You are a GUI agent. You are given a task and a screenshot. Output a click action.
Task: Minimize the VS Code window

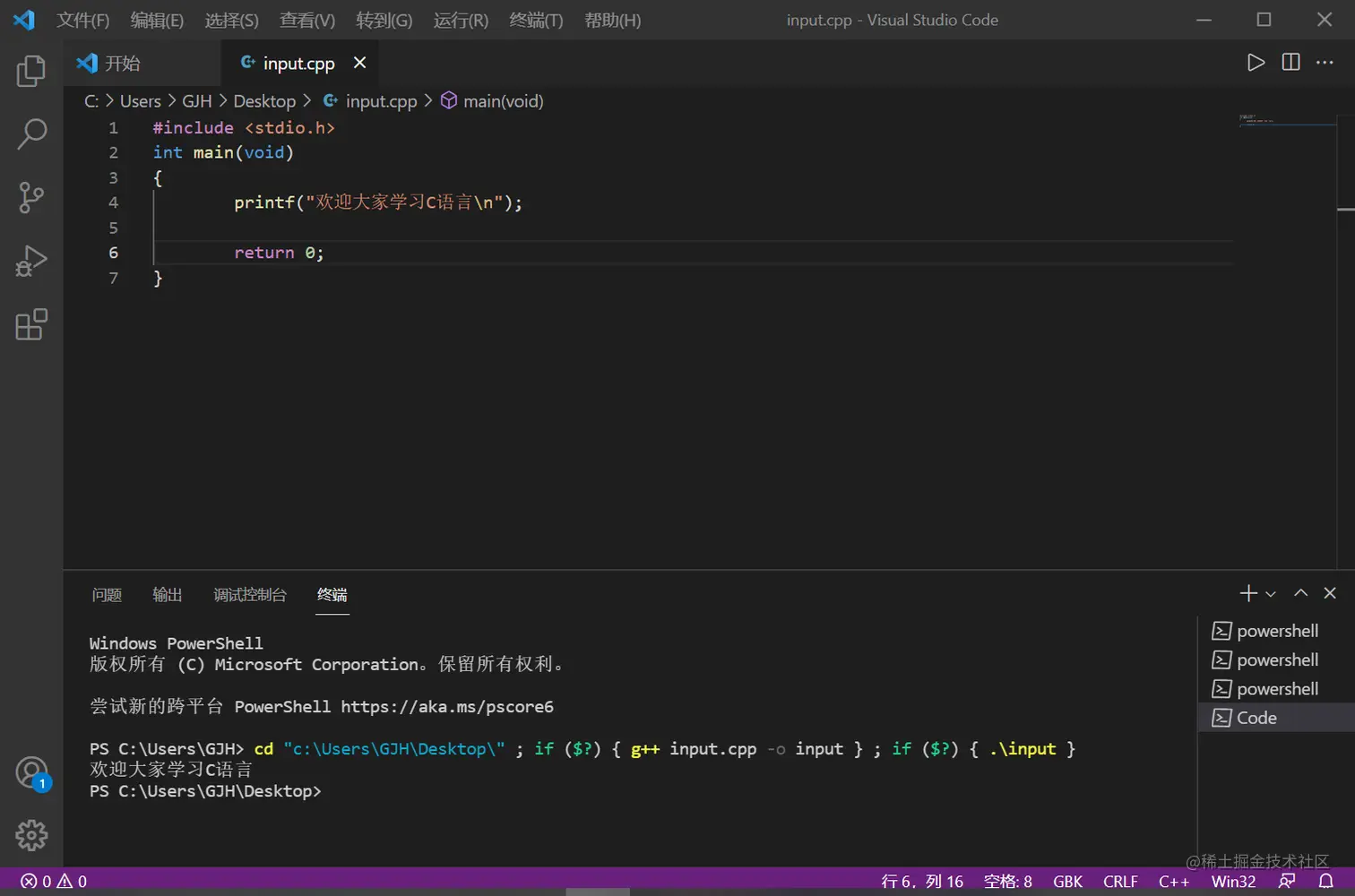(x=1204, y=20)
